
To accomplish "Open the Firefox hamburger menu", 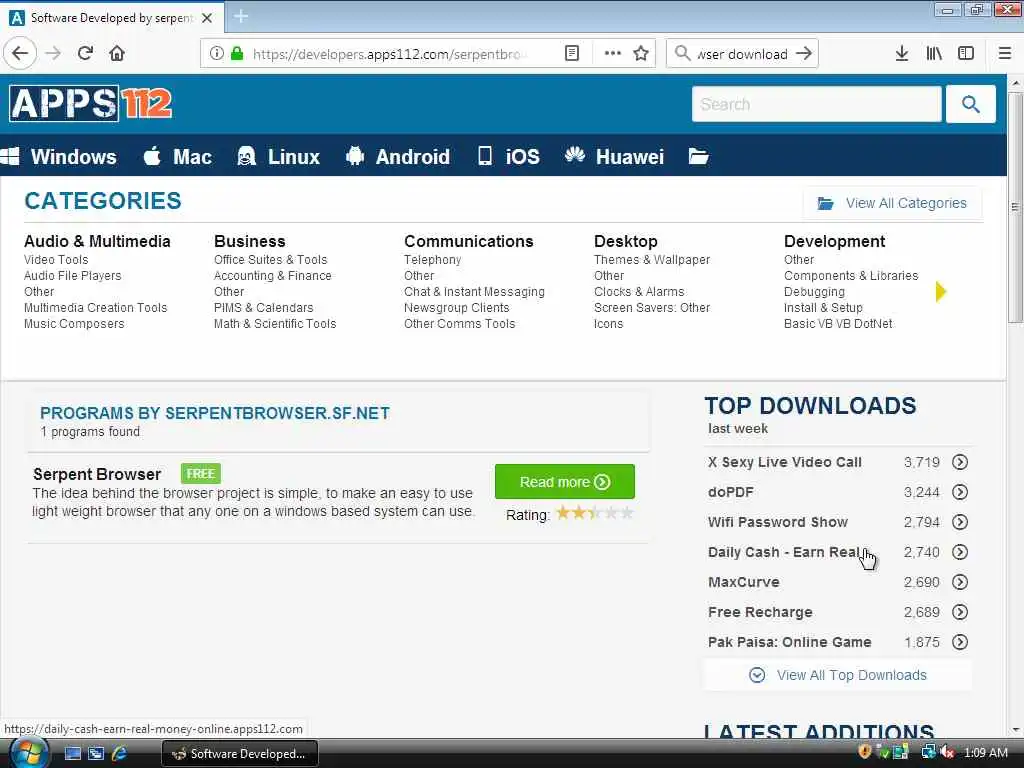I will click(x=1004, y=54).
